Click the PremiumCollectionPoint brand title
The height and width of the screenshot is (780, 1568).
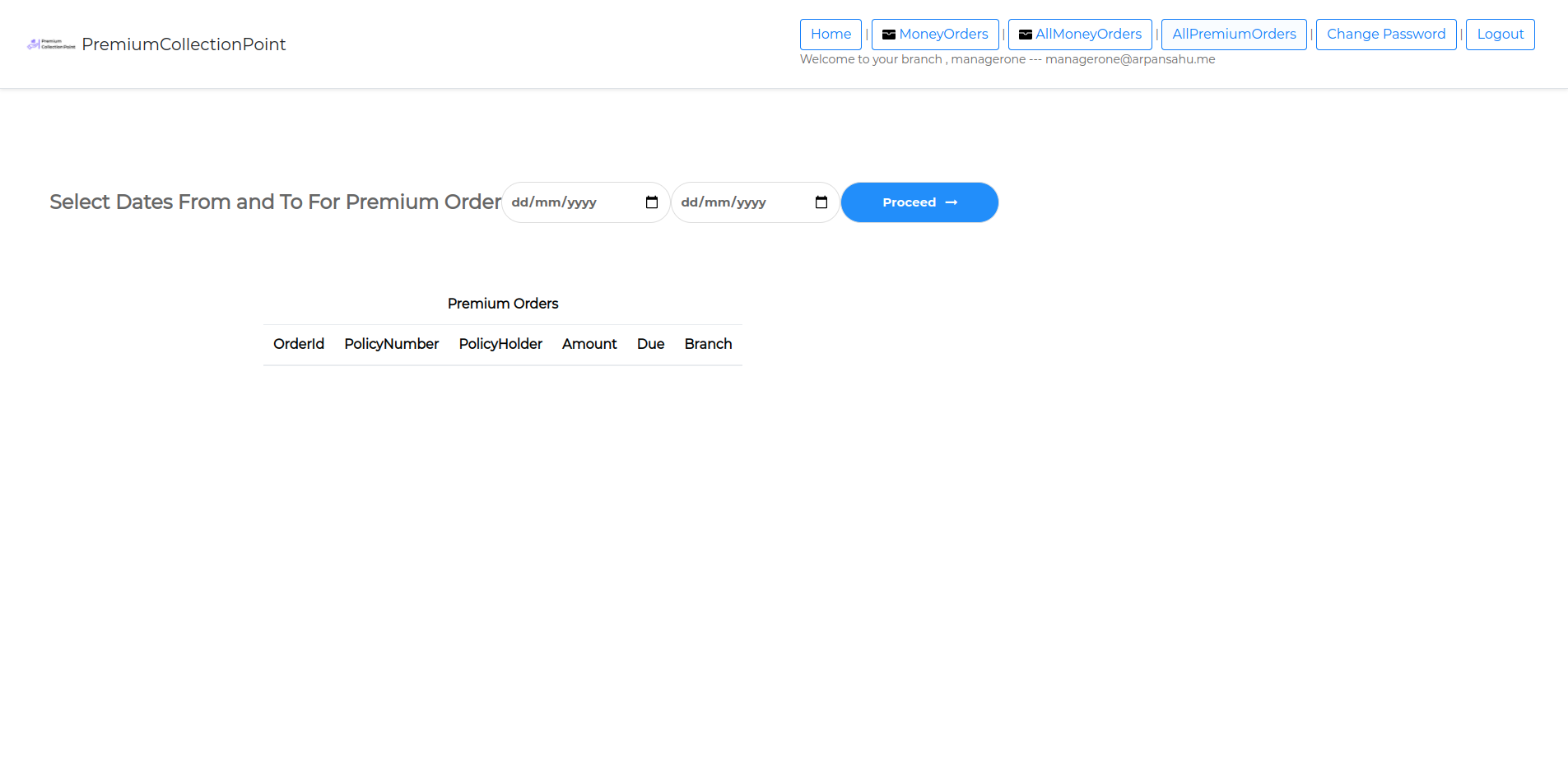184,44
